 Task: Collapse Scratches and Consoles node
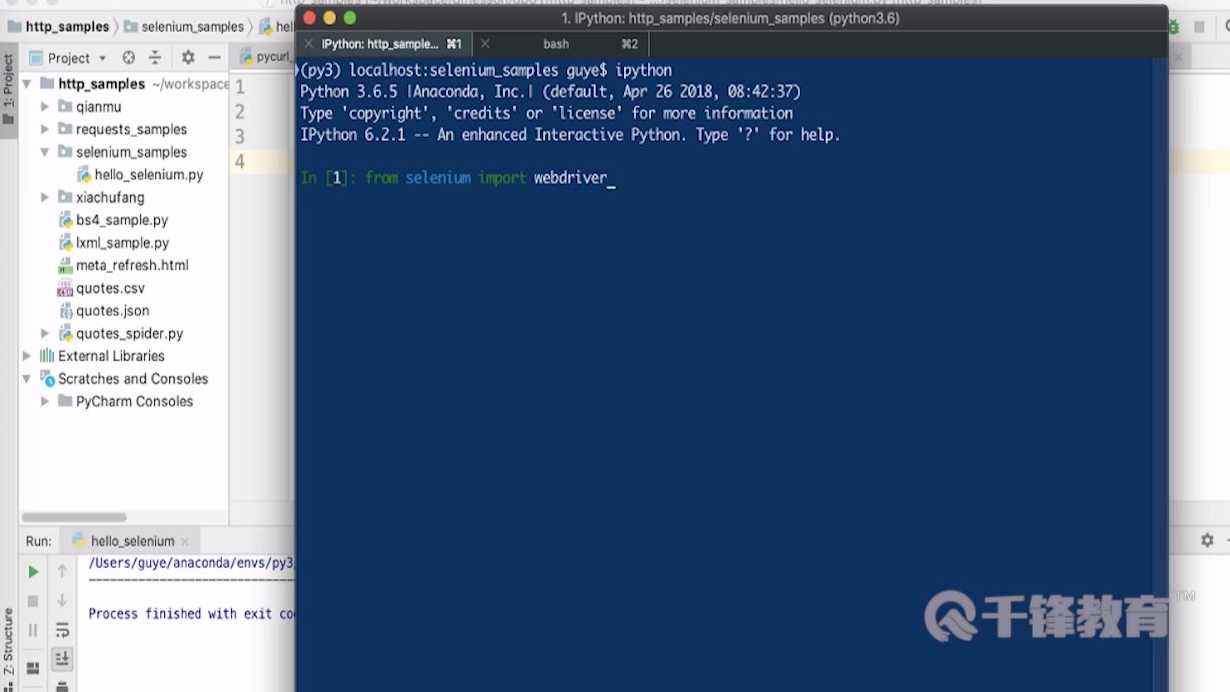27,379
